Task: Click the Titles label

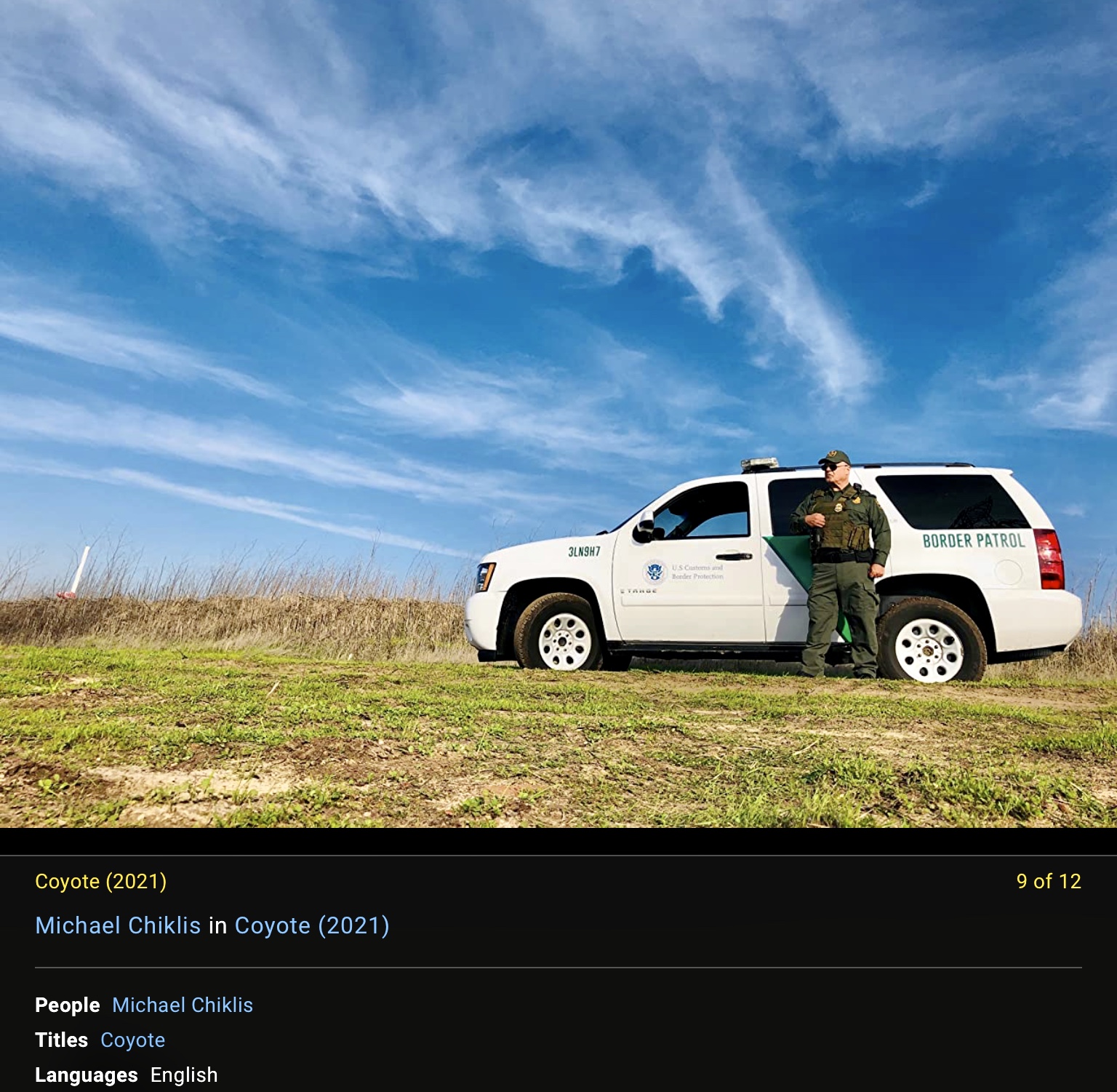Action: 62,1040
